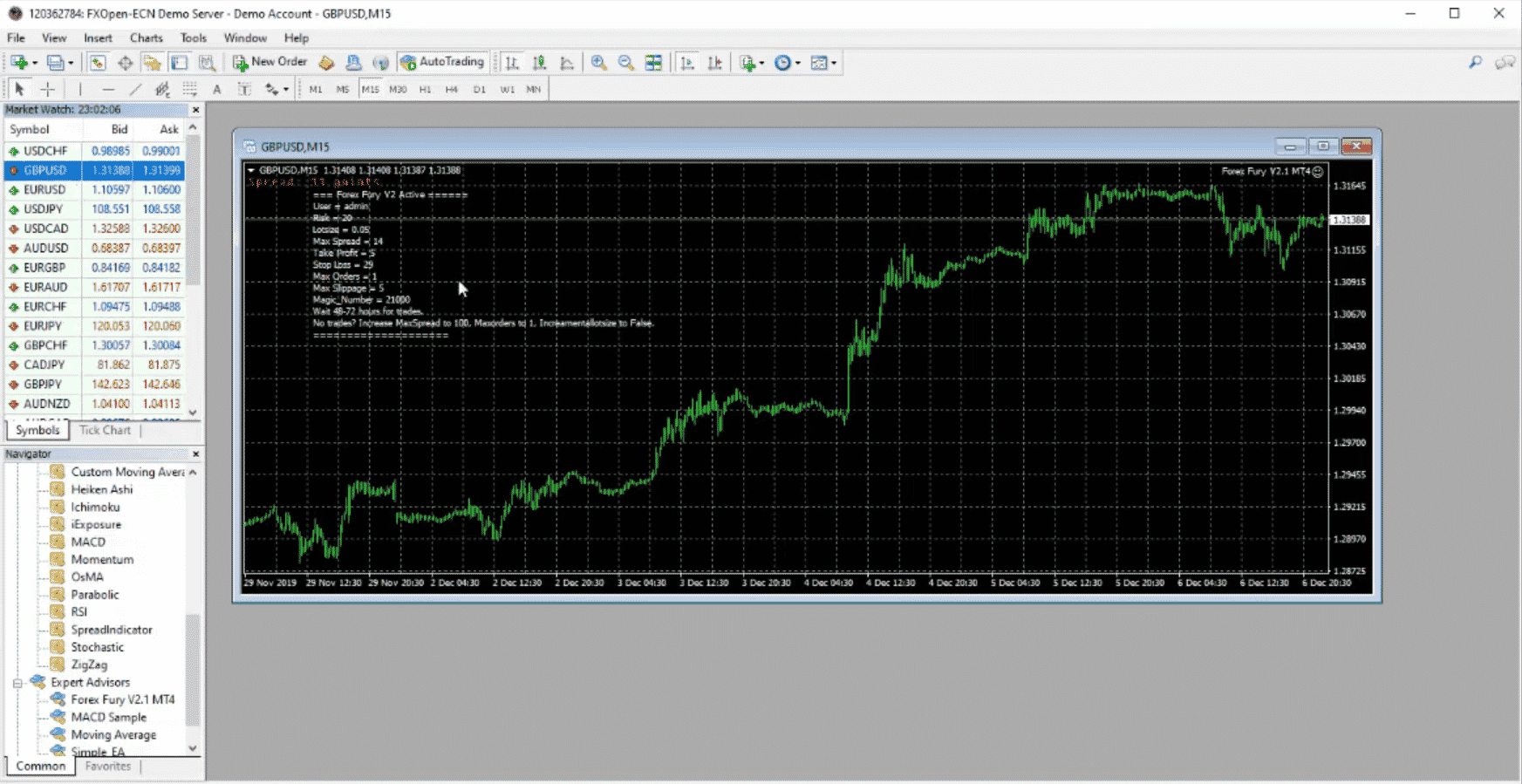The image size is (1522, 784).
Task: Select the MACD Sample expert advisor
Action: (109, 717)
